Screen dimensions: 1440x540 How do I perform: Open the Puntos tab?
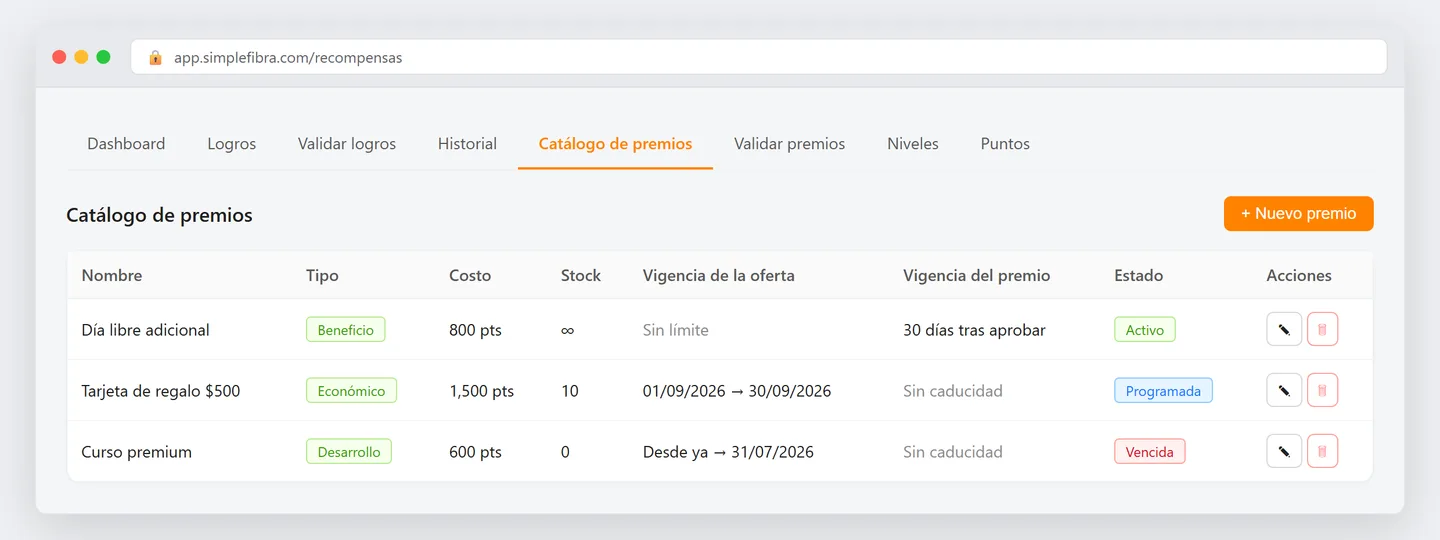coord(1005,144)
